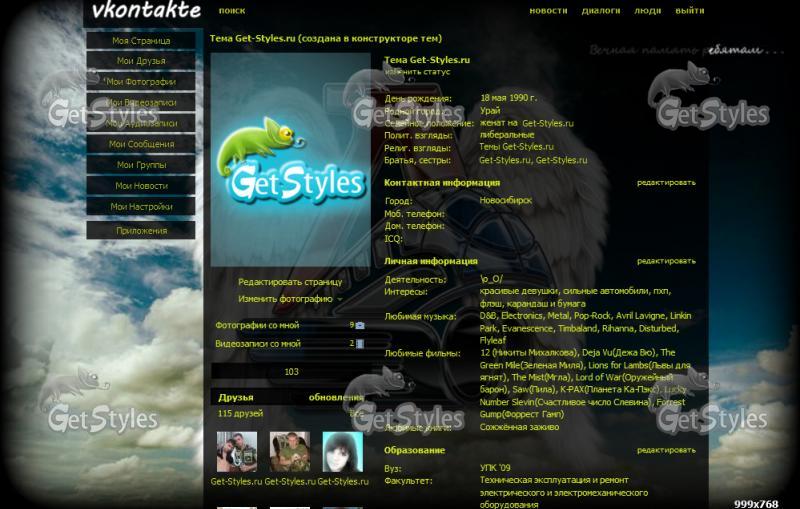Click political views либеральные

point(507,135)
